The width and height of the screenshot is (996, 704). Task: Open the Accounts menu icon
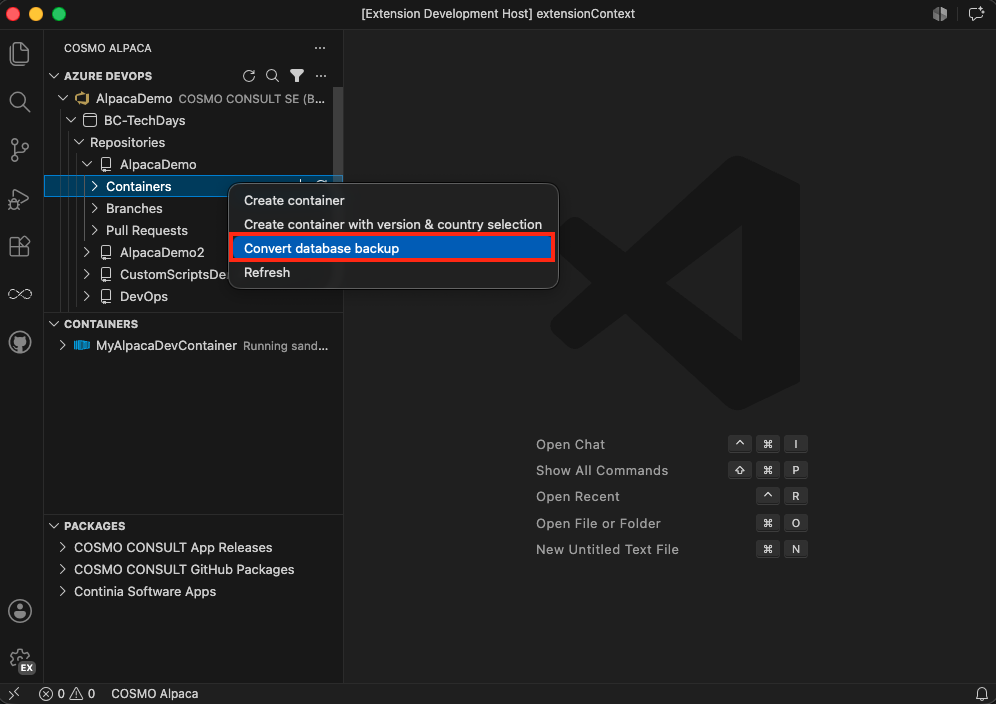click(x=20, y=611)
